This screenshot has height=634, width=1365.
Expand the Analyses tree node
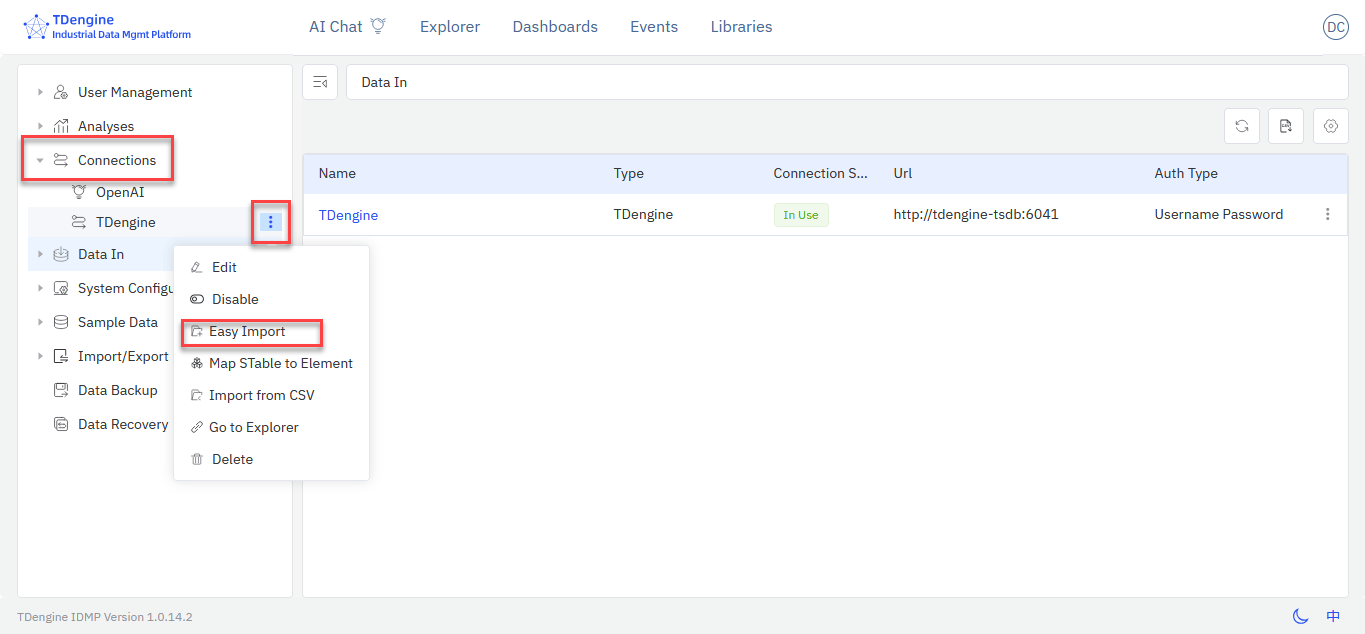coord(40,126)
